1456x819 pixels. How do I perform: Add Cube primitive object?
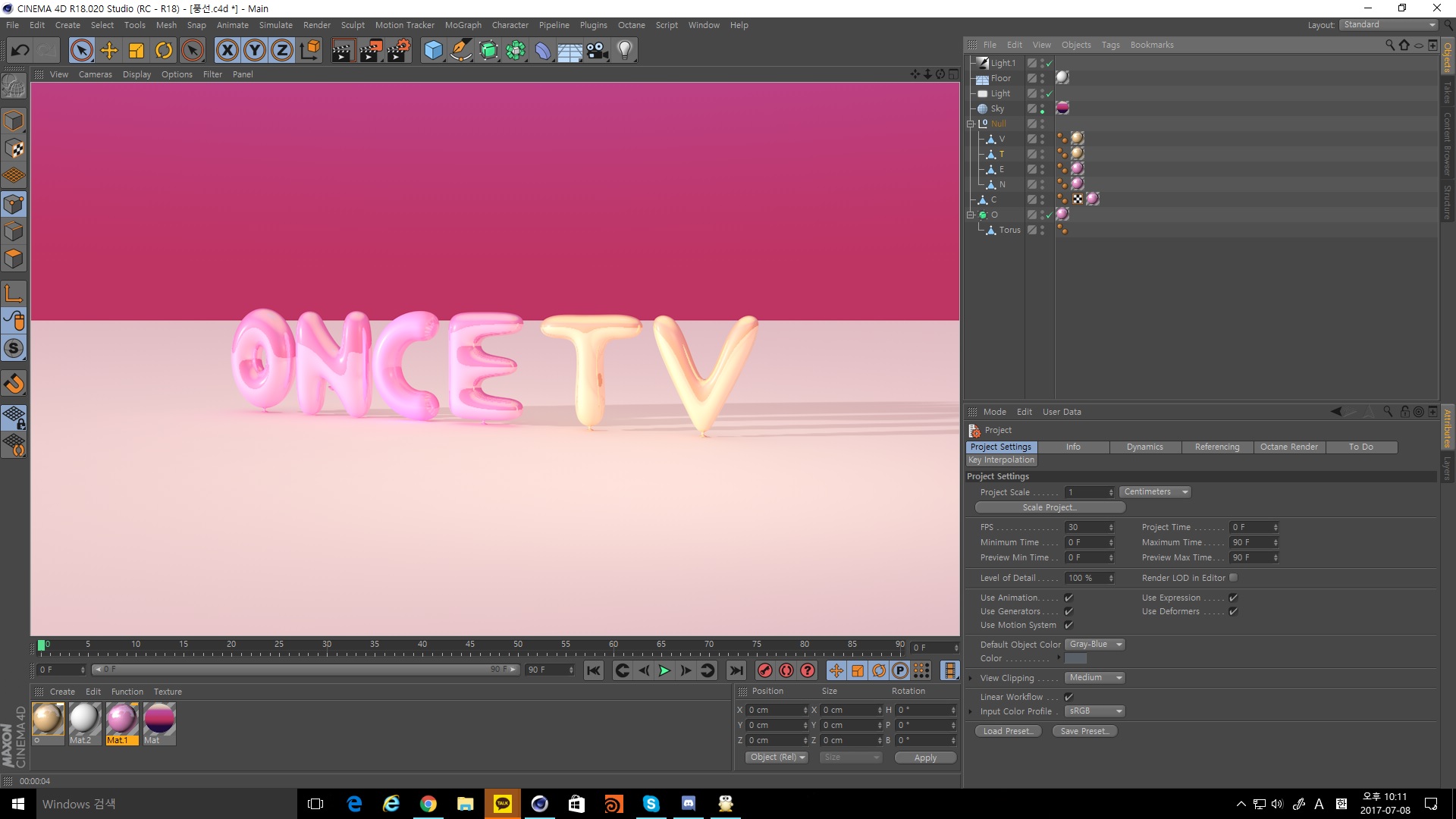[x=433, y=51]
